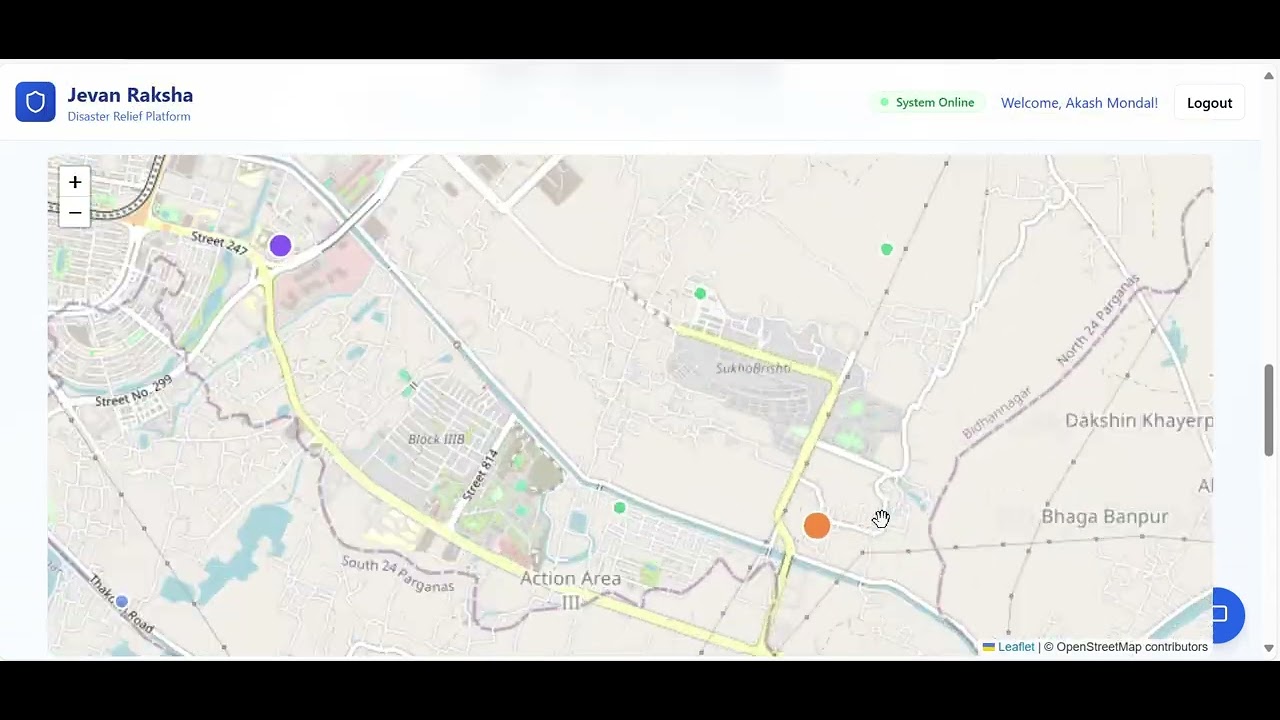This screenshot has width=1280, height=720.
Task: Select the purple map marker
Action: coord(280,245)
